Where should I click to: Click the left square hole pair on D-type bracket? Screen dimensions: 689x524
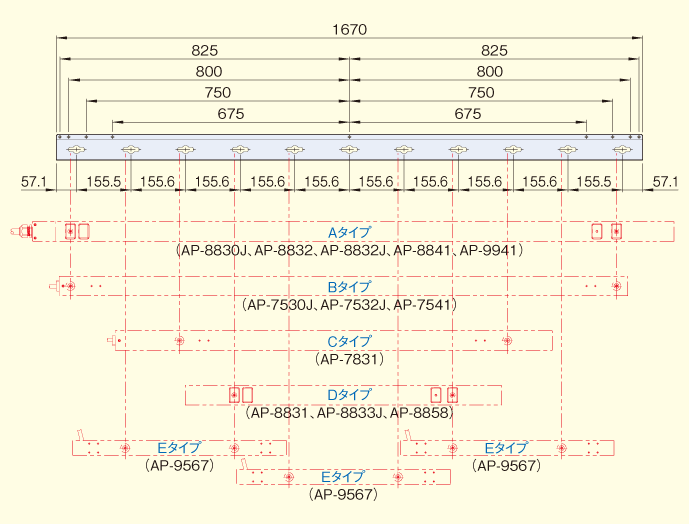coord(241,394)
